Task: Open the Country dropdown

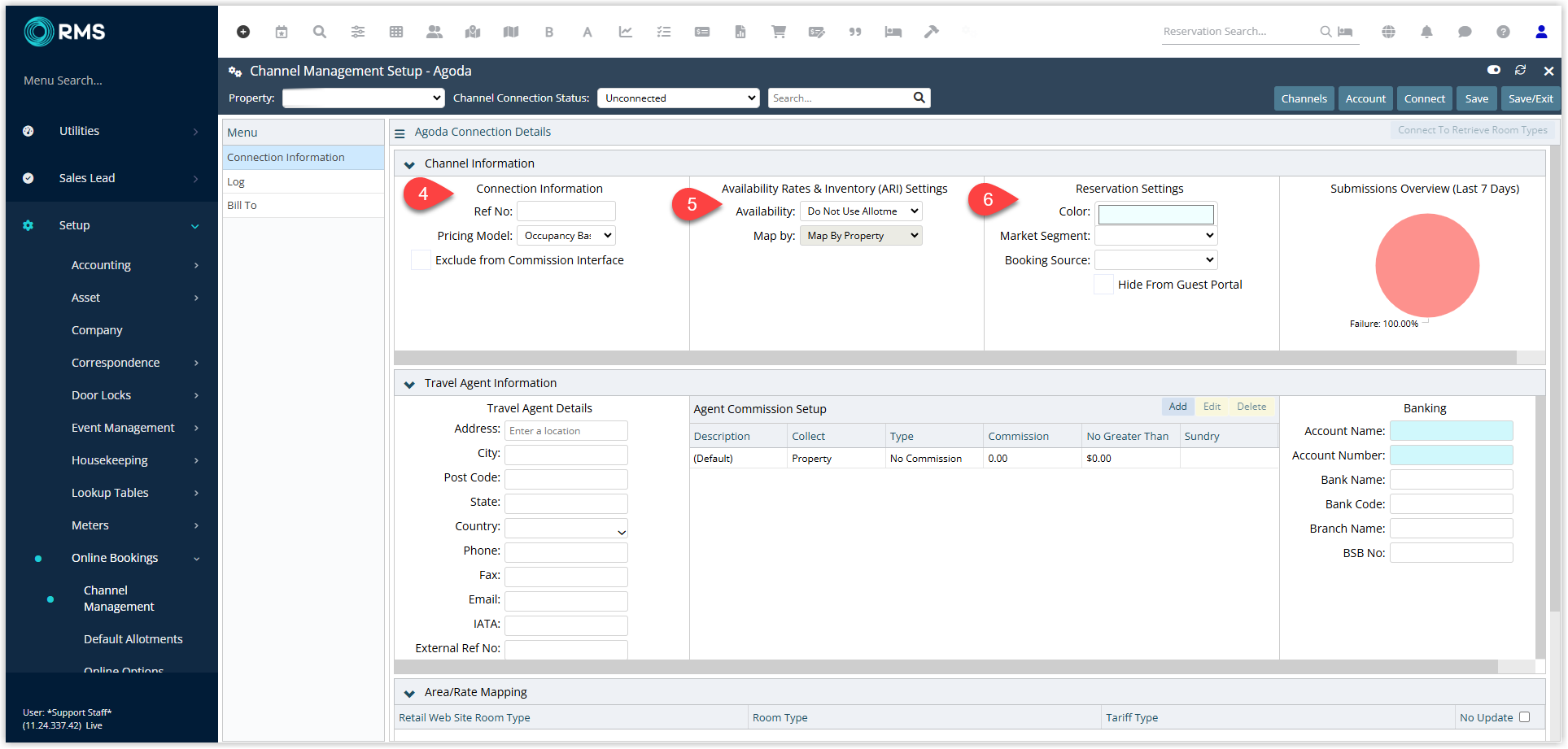Action: click(566, 529)
